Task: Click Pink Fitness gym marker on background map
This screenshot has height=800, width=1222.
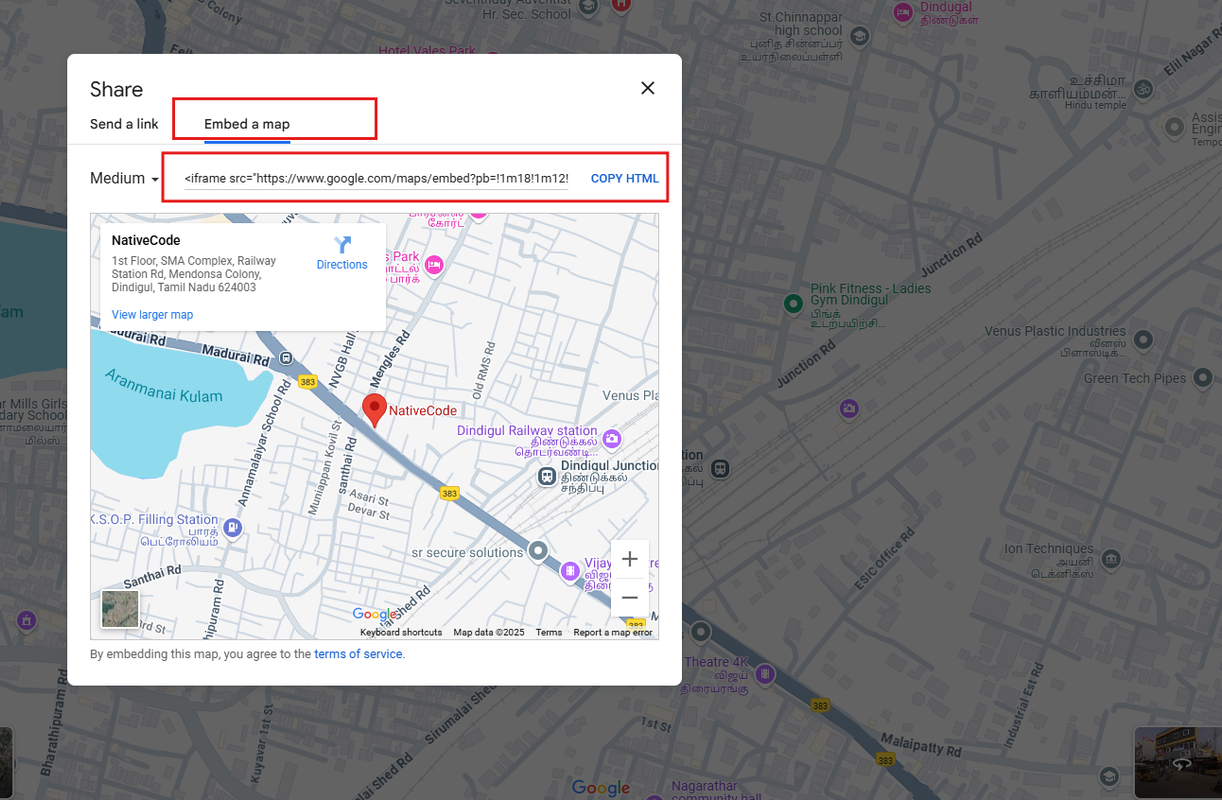Action: 793,302
